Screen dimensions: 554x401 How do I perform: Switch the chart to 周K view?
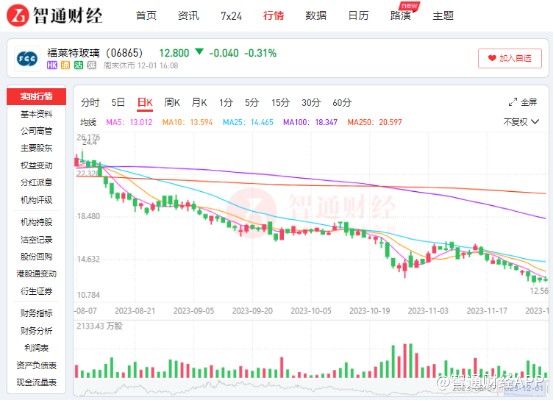[172, 103]
